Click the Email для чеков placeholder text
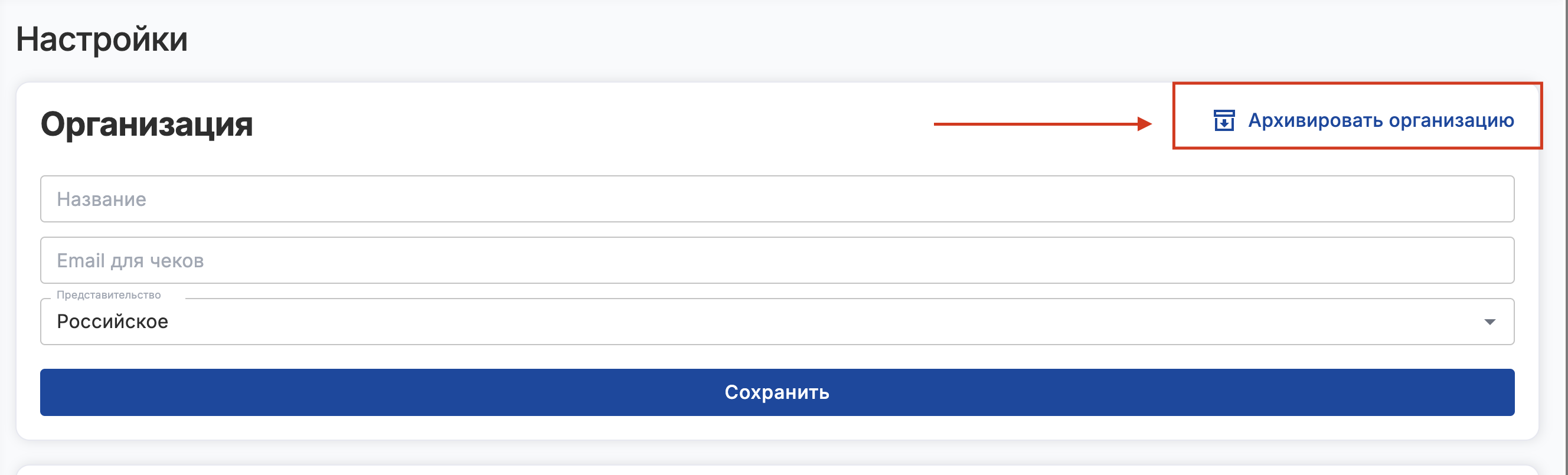This screenshot has width=1568, height=475. pos(130,261)
